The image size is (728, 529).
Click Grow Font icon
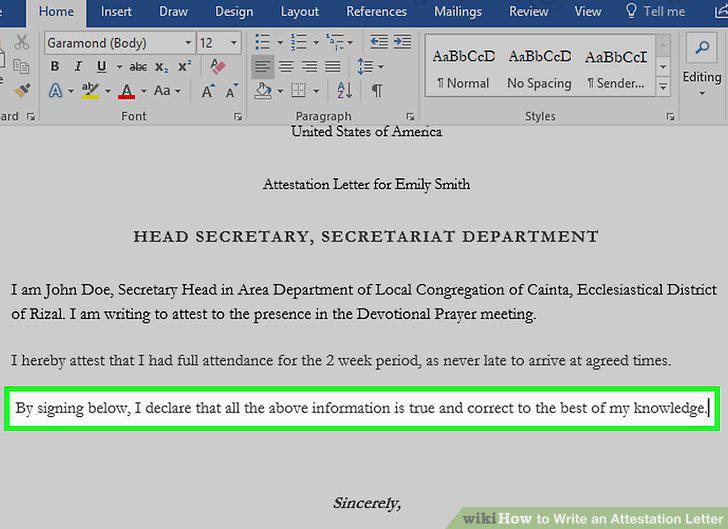coord(208,91)
